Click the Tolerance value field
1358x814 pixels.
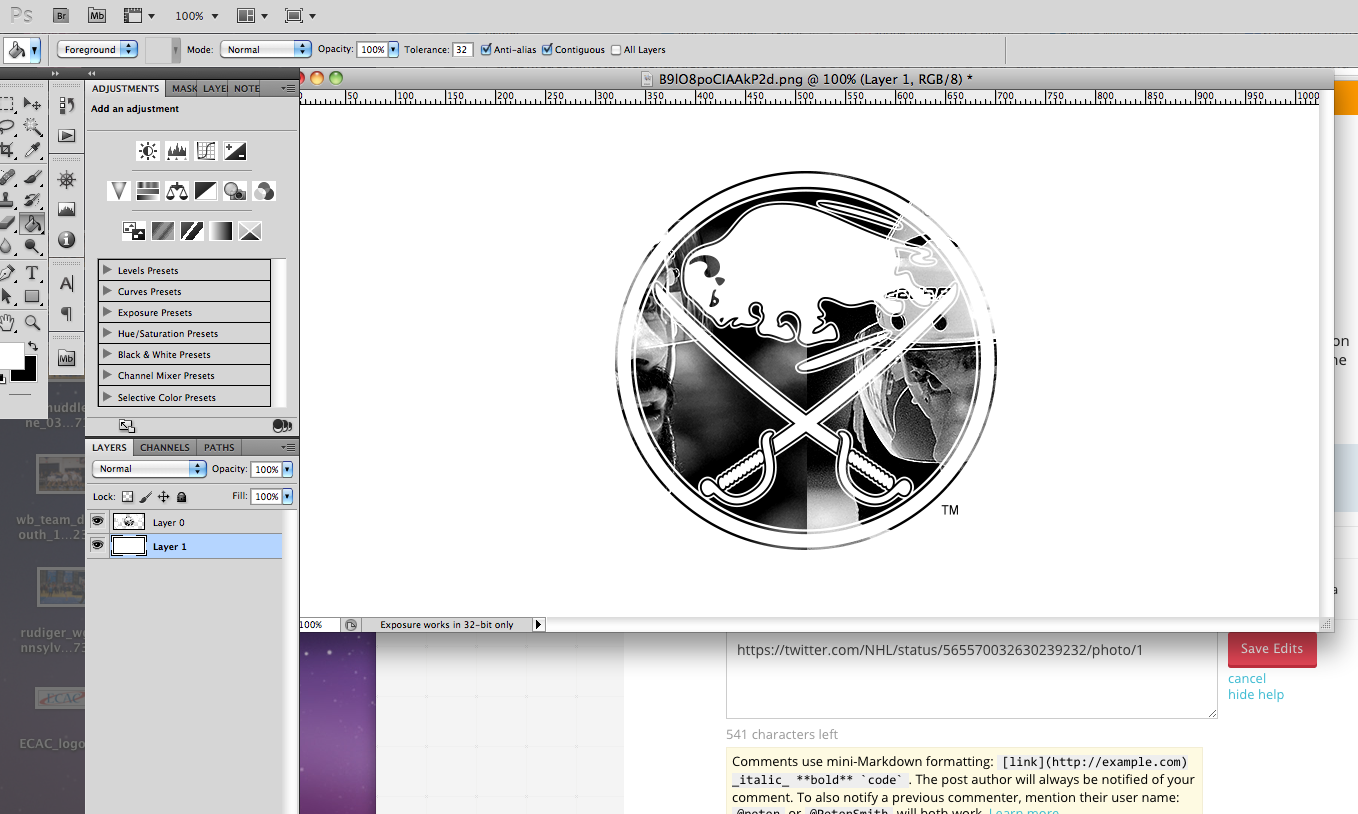point(463,49)
